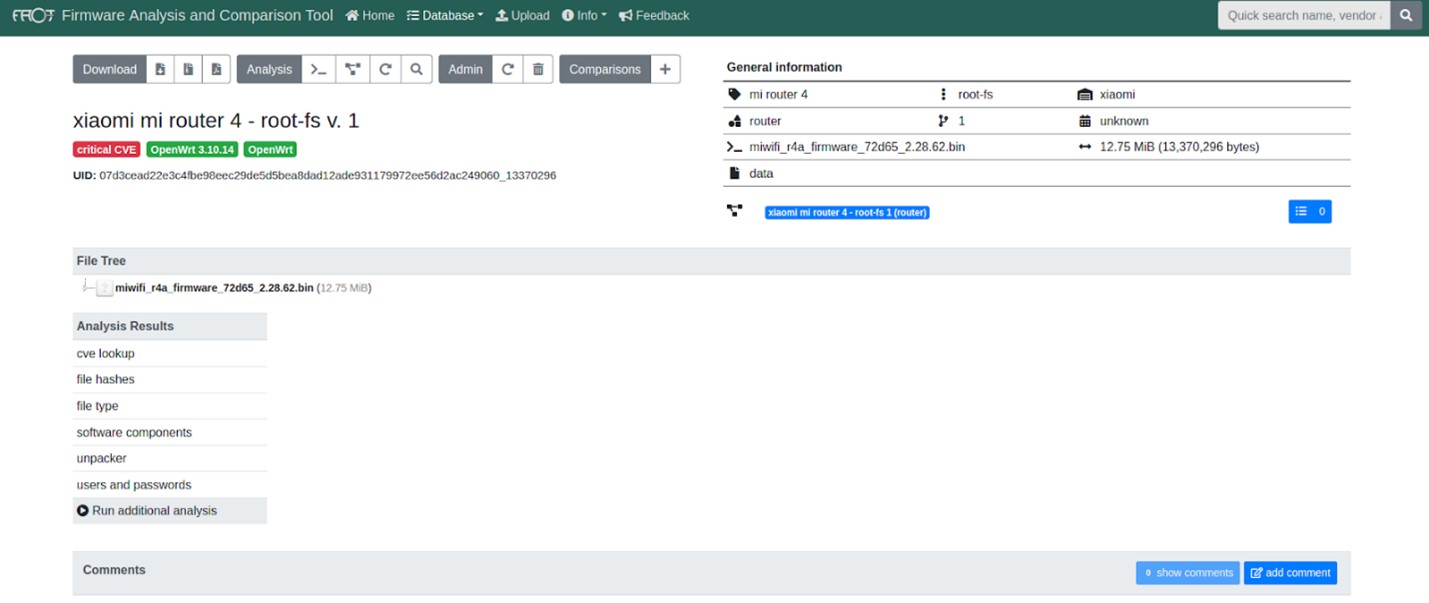
Task: Open the Upload page
Action: tap(523, 15)
